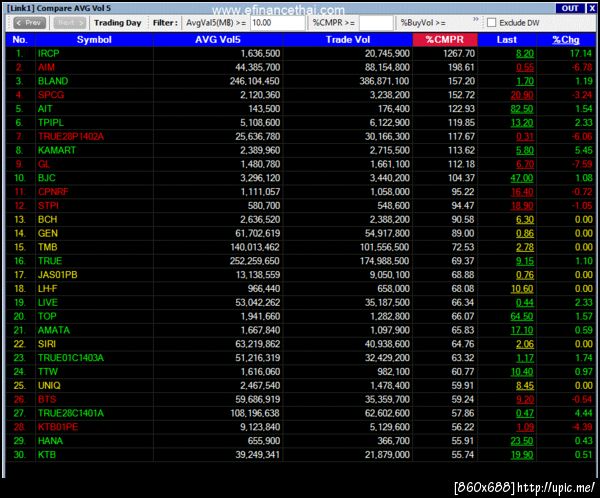
Task: Select the TRUE28P1402A symbol row
Action: (300, 137)
